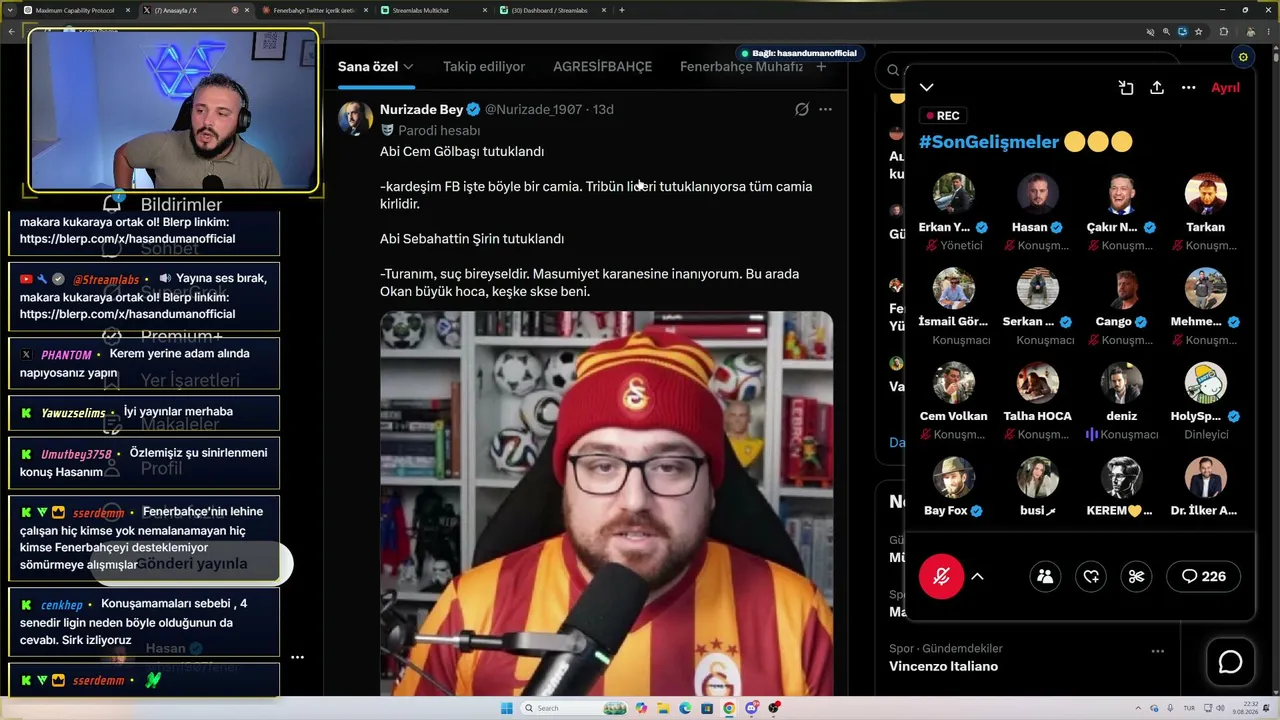
Task: Click the X search magnifier icon
Action: coord(893,70)
